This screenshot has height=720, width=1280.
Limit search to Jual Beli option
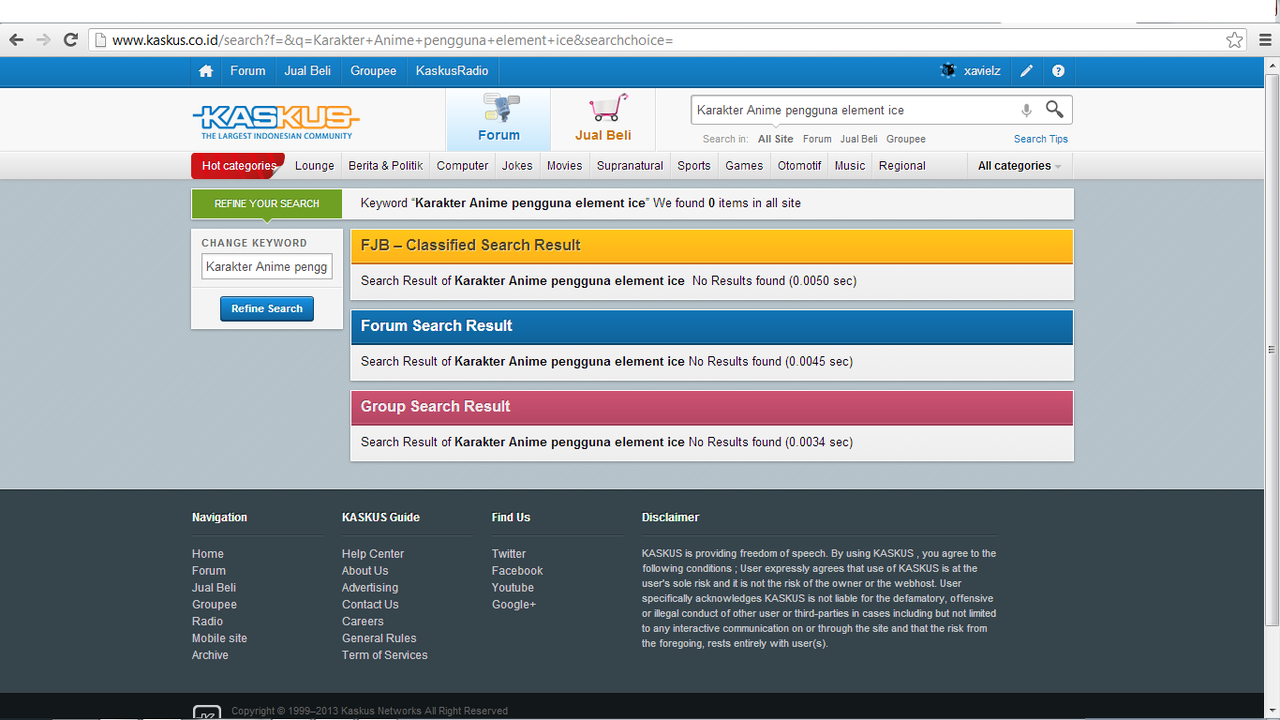pyautogui.click(x=859, y=139)
